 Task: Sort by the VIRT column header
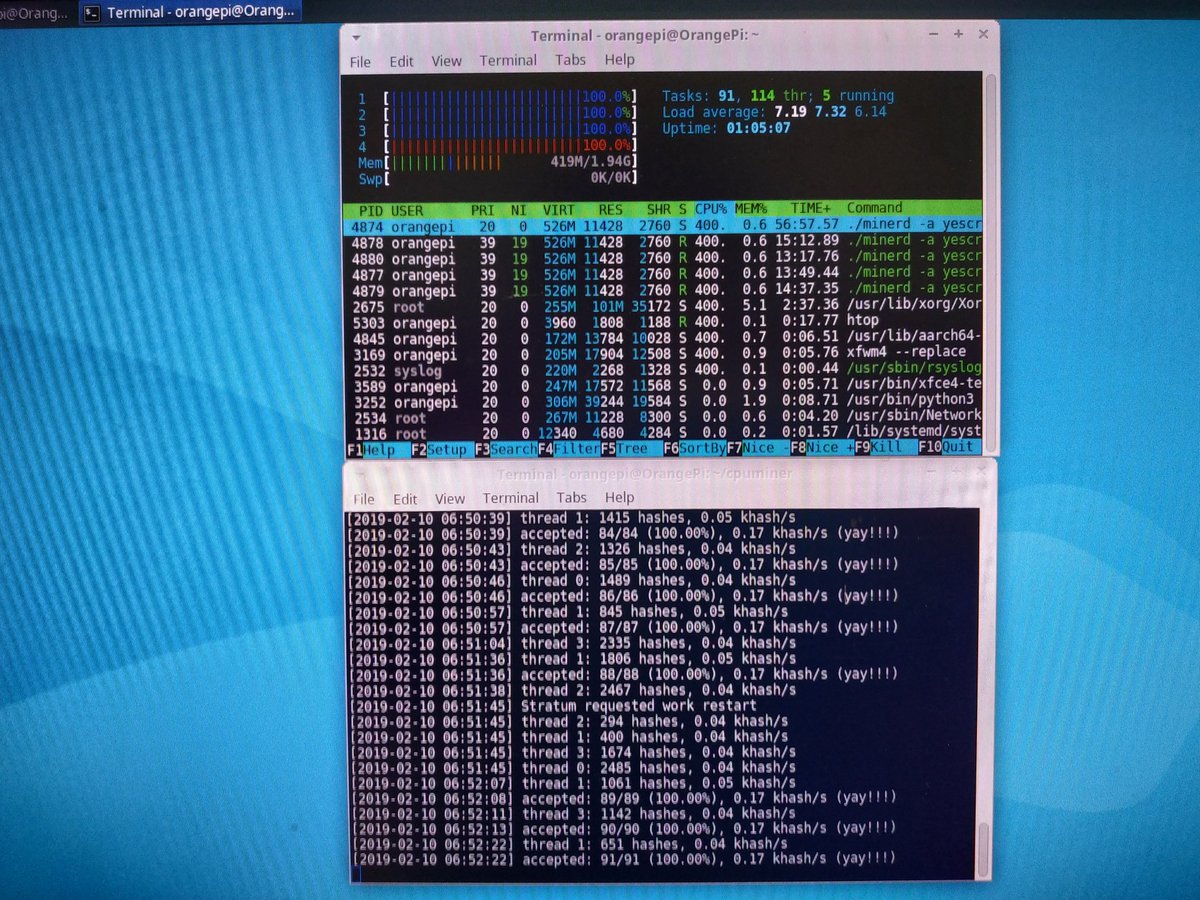559,210
